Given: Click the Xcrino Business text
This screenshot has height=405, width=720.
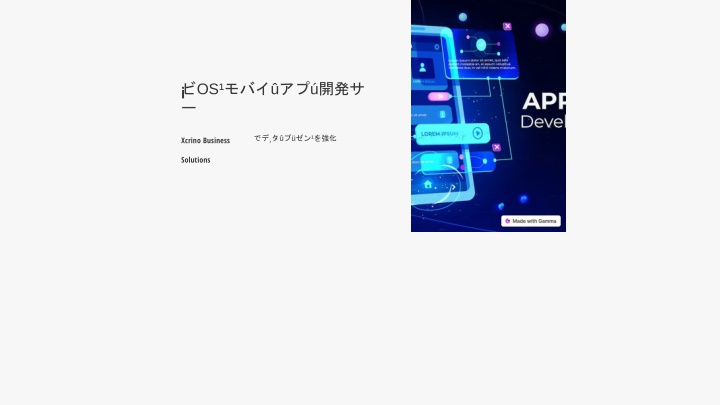Looking at the screenshot, I should point(205,141).
